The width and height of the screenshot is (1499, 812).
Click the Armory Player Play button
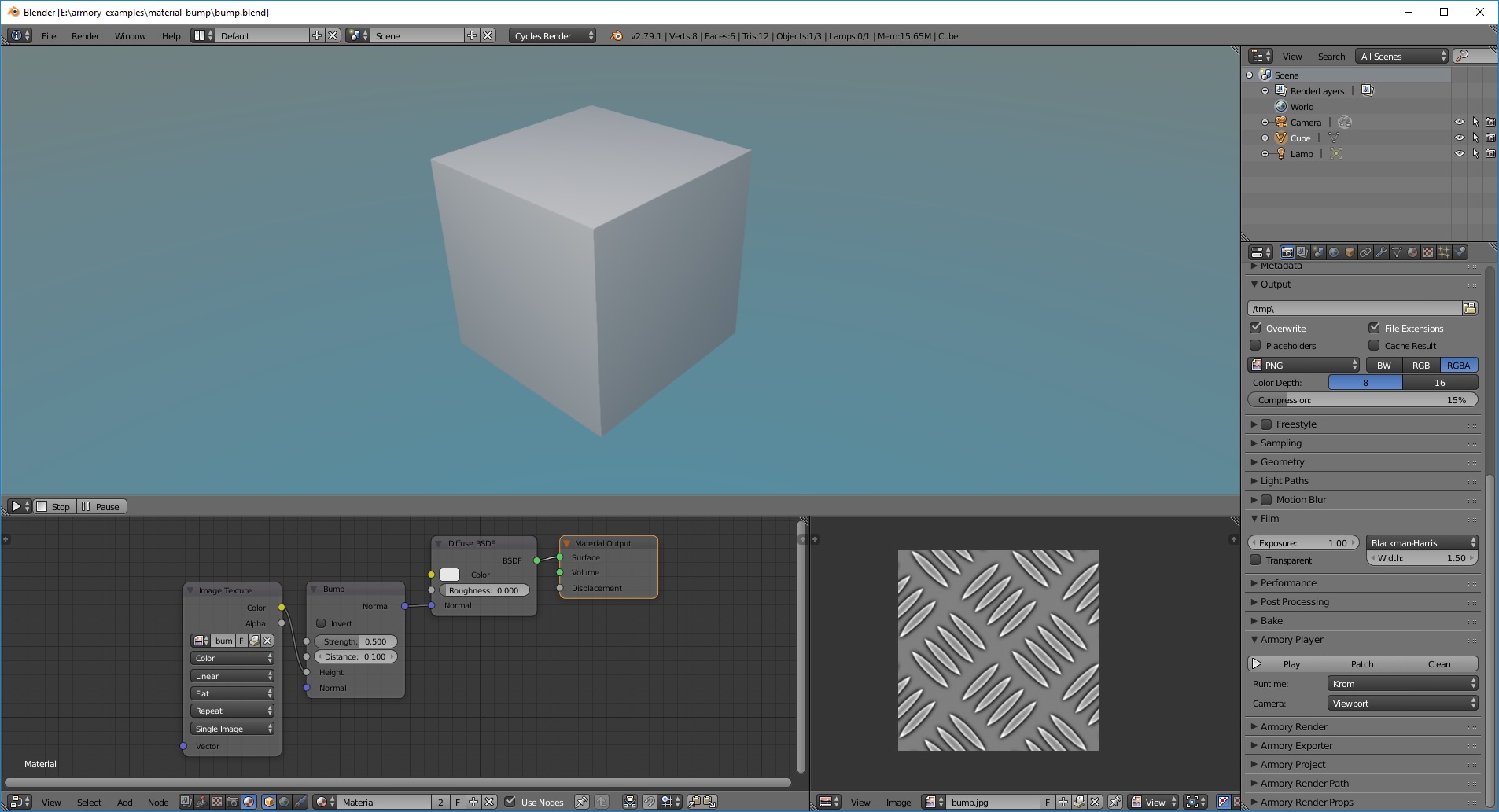click(x=1285, y=664)
